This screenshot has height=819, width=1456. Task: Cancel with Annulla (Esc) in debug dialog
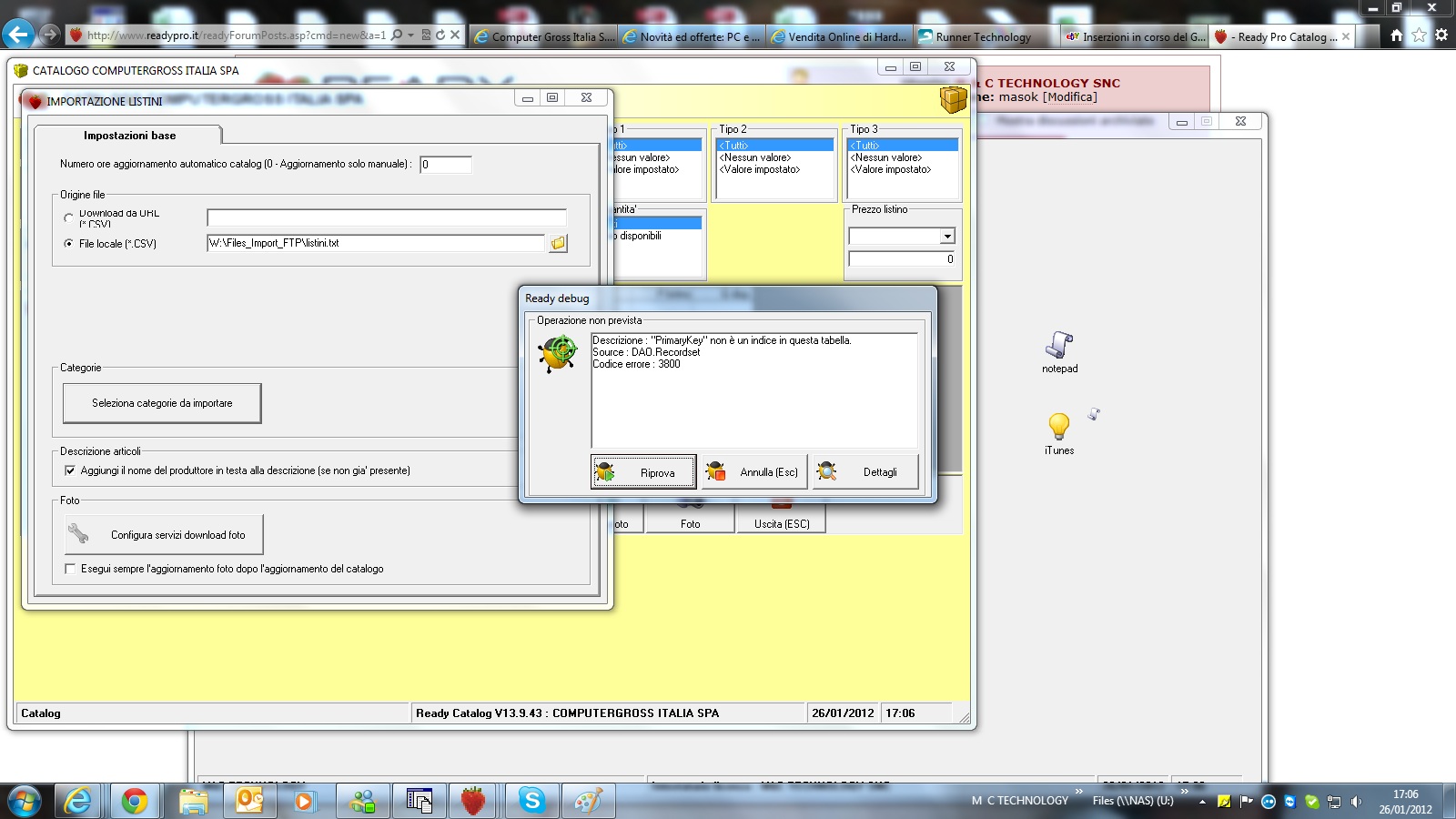tap(754, 472)
